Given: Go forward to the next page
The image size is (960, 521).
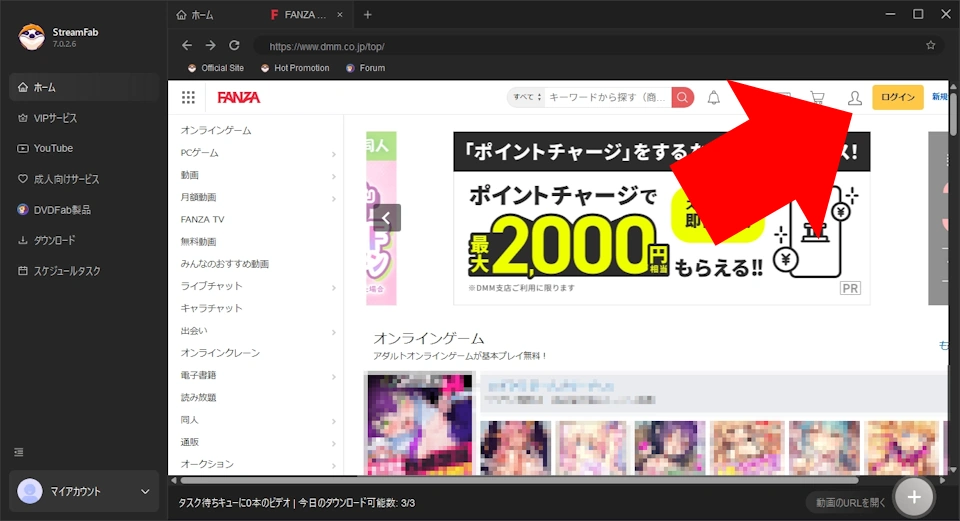Looking at the screenshot, I should pyautogui.click(x=211, y=45).
